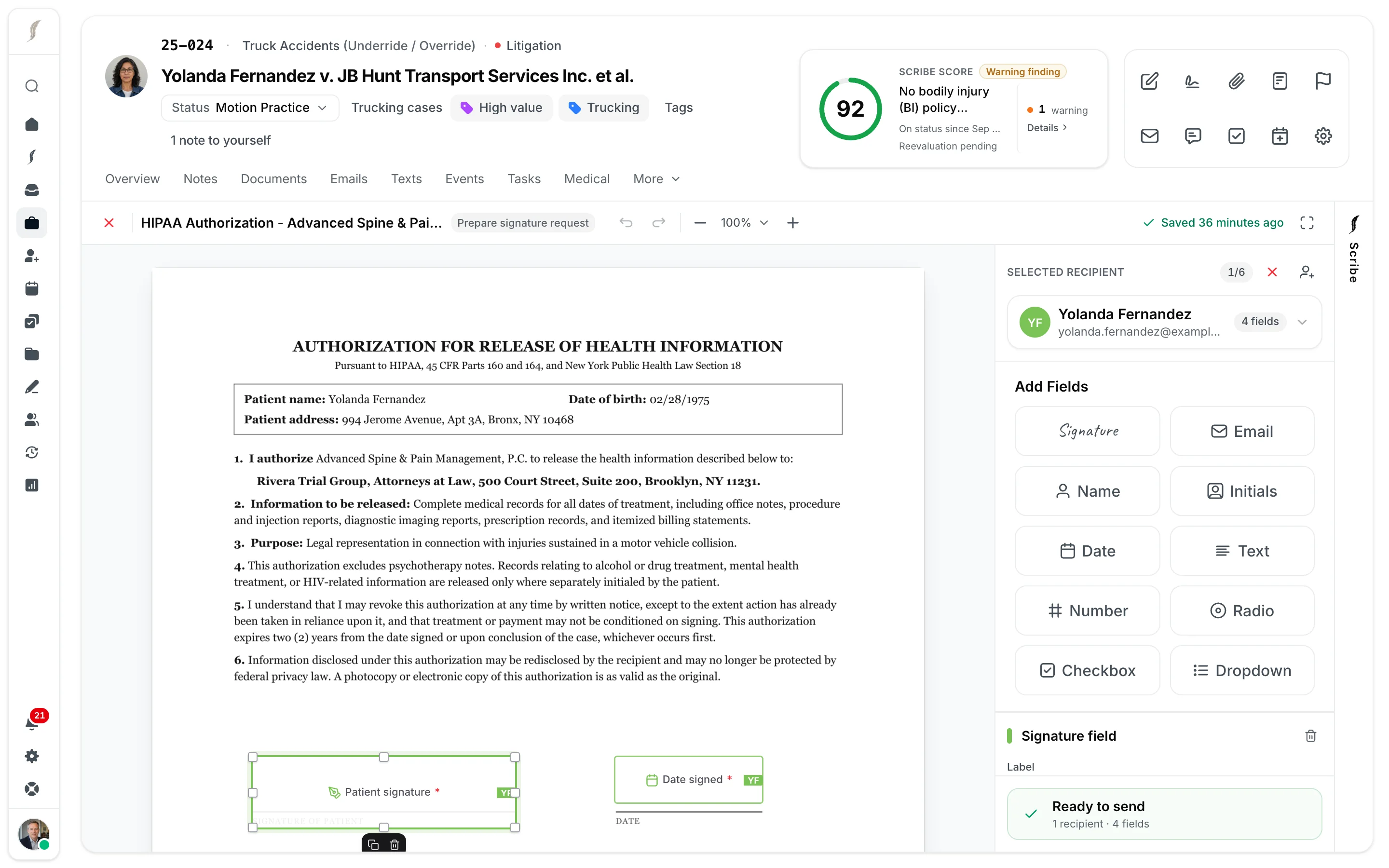Add a Radio field
Screen dimensions: 1389x868
(1242, 610)
